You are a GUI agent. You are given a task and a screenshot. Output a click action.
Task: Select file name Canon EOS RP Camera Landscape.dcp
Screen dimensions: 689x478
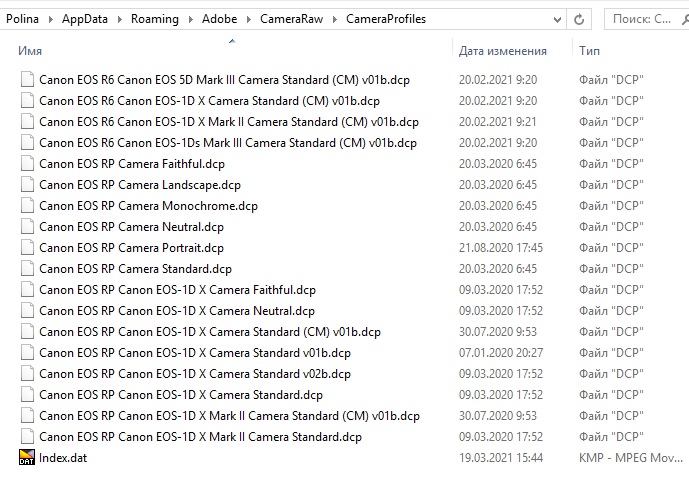[140, 185]
